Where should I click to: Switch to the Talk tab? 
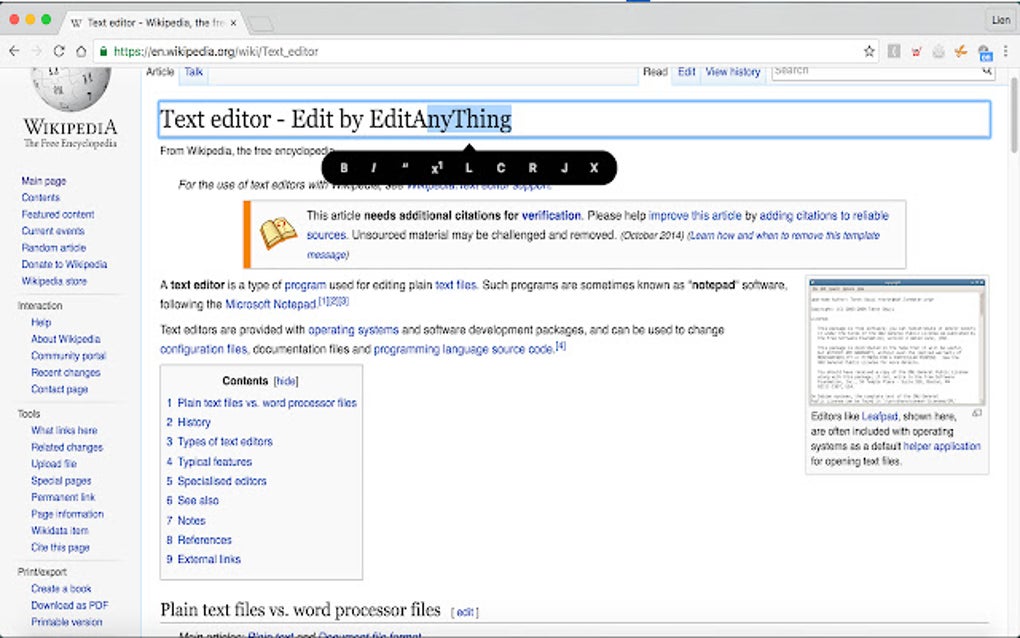[193, 71]
